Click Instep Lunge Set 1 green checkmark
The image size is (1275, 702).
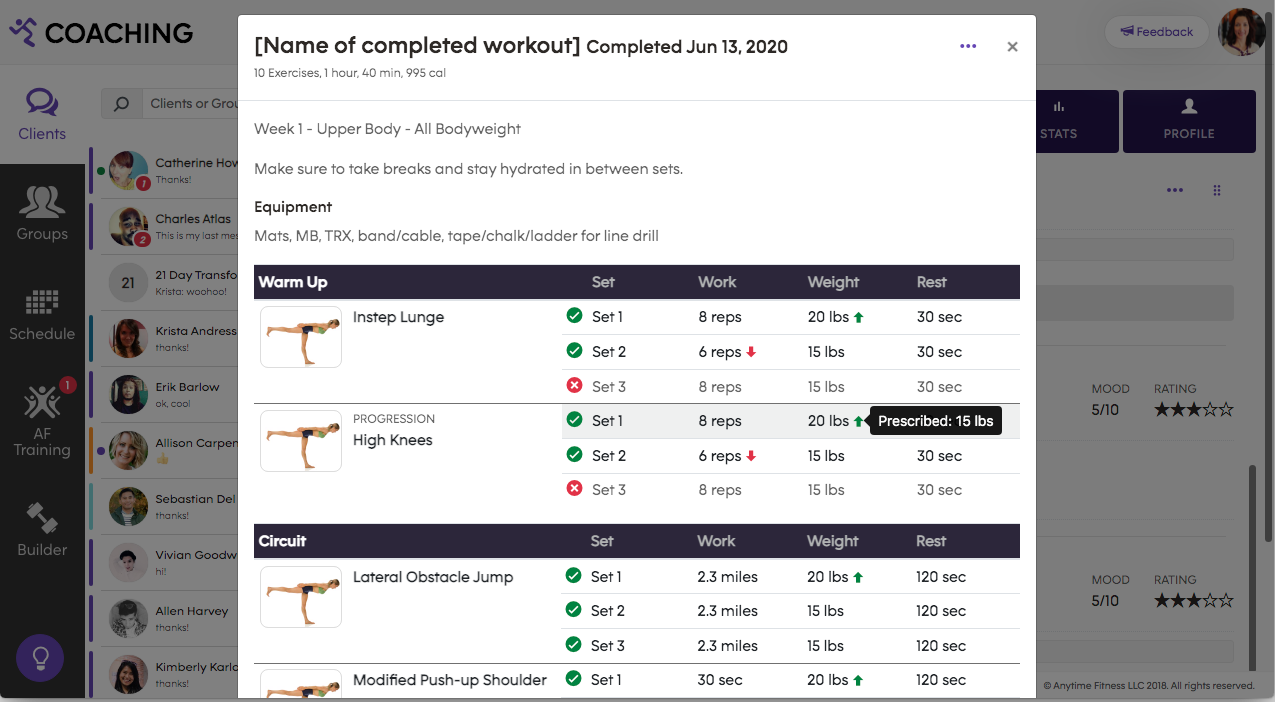click(x=574, y=316)
